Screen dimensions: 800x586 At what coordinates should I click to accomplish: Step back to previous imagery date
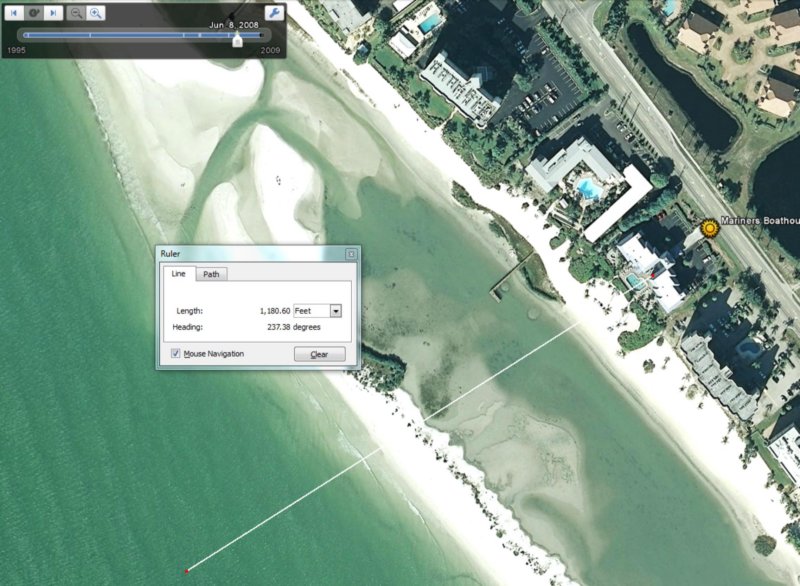pyautogui.click(x=15, y=13)
